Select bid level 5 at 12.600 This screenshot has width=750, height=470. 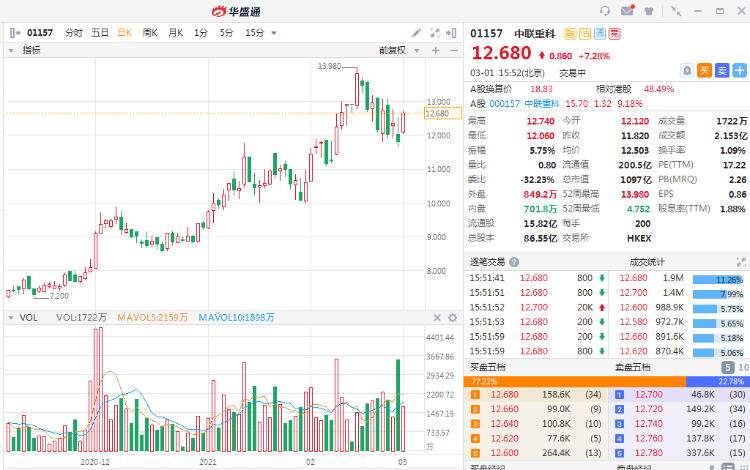(536, 453)
